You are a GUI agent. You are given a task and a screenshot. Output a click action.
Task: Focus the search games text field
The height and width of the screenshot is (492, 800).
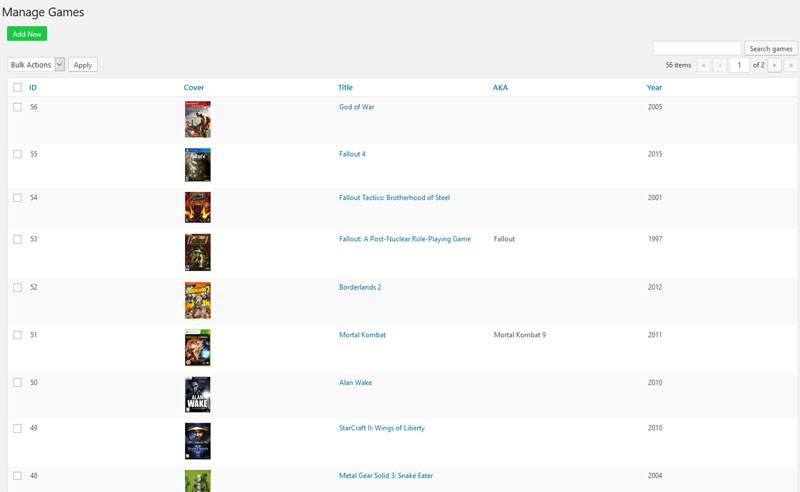pos(697,48)
